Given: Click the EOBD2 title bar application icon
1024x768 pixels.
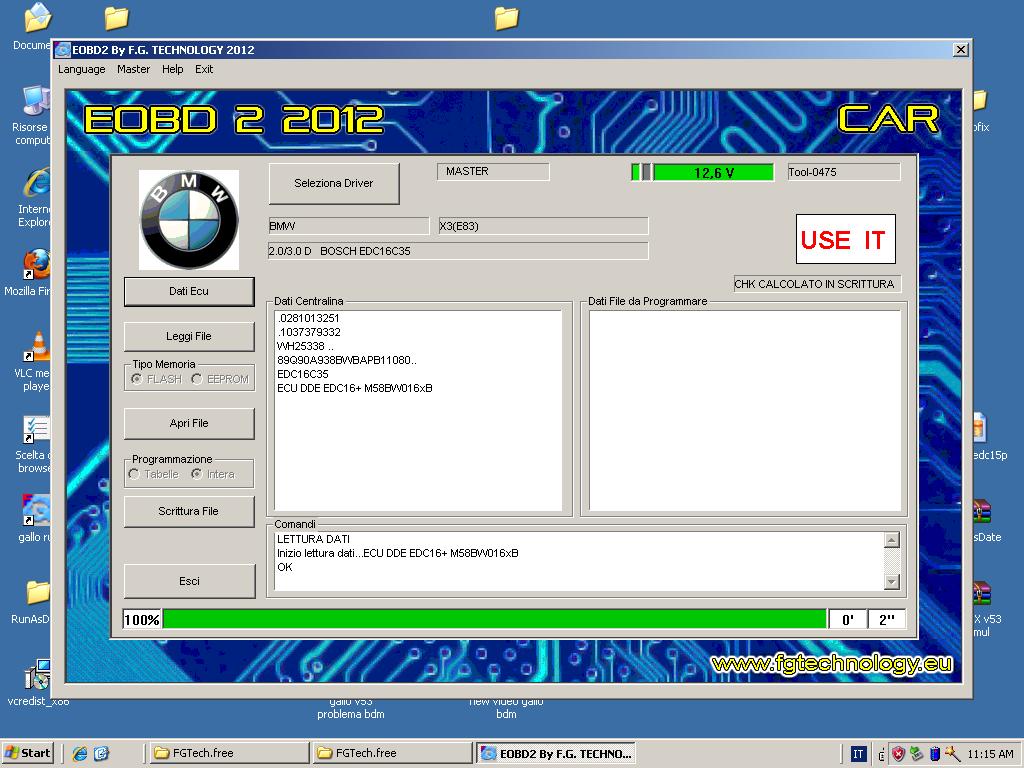Looking at the screenshot, I should (63, 50).
